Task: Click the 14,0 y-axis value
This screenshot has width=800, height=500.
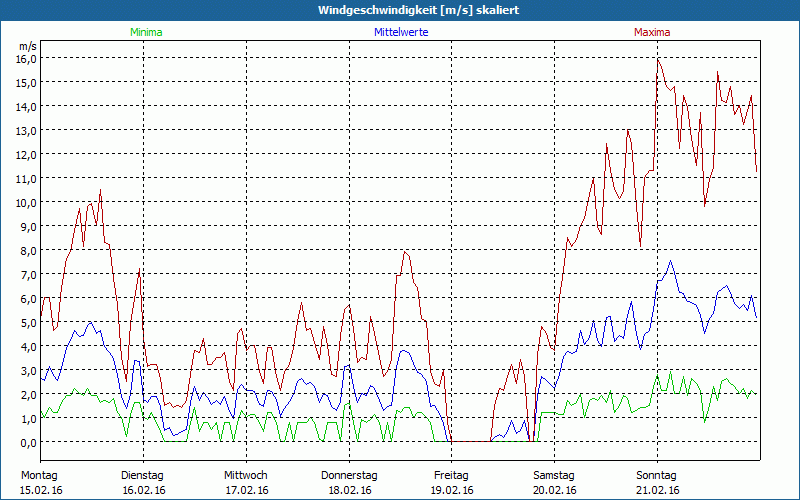Action: (28, 106)
